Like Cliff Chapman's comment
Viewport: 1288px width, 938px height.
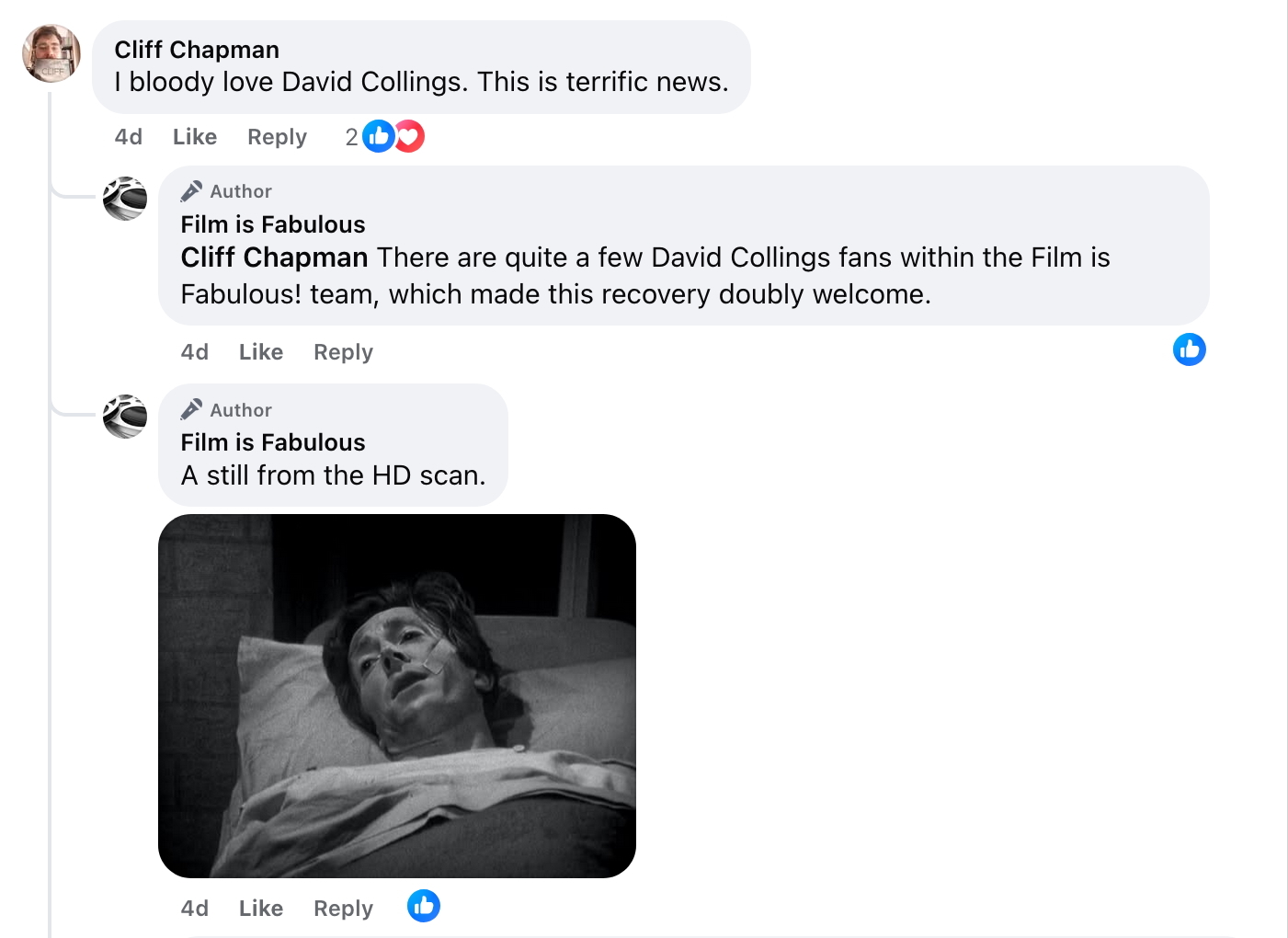(195, 137)
